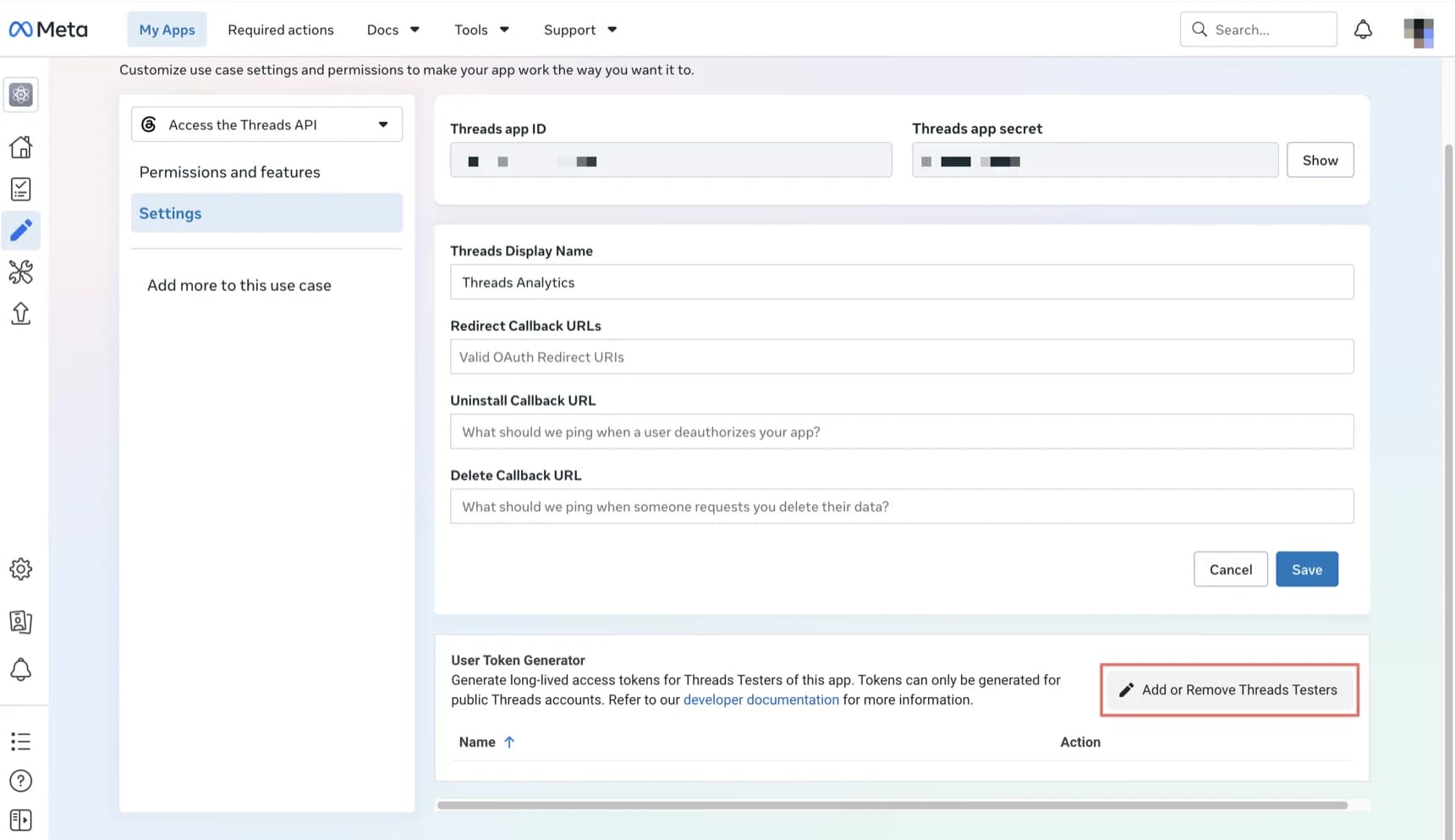Go to My Apps tab
The width and height of the screenshot is (1455, 840).
(167, 30)
